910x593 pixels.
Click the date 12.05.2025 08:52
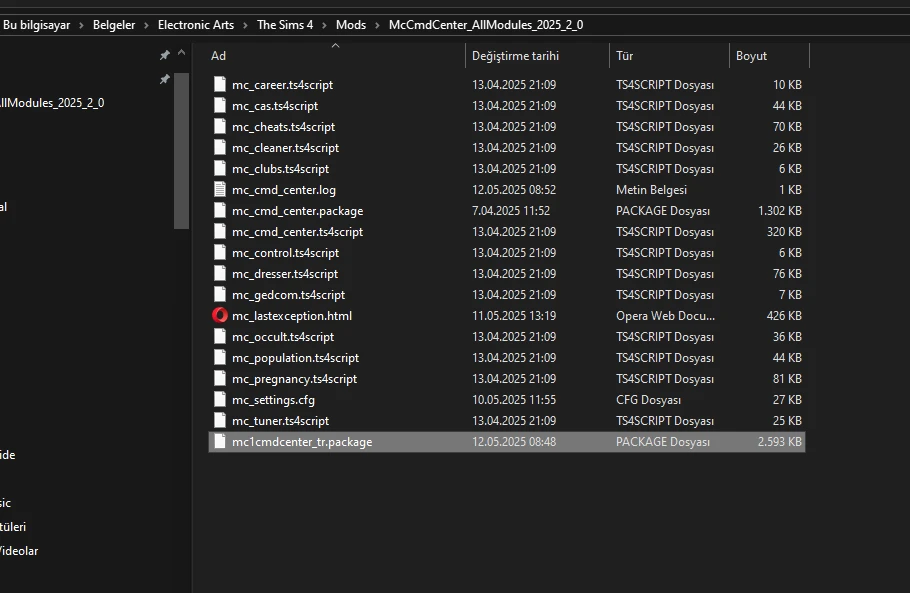coord(514,190)
